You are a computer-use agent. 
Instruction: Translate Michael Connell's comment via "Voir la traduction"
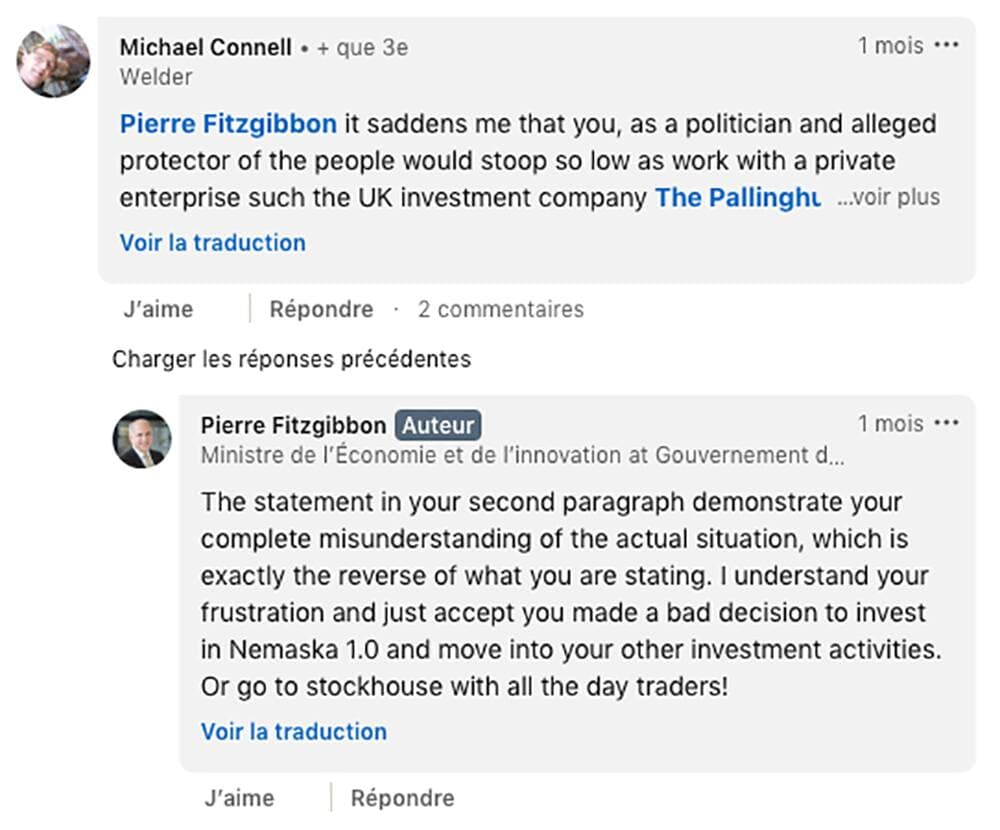pos(212,243)
